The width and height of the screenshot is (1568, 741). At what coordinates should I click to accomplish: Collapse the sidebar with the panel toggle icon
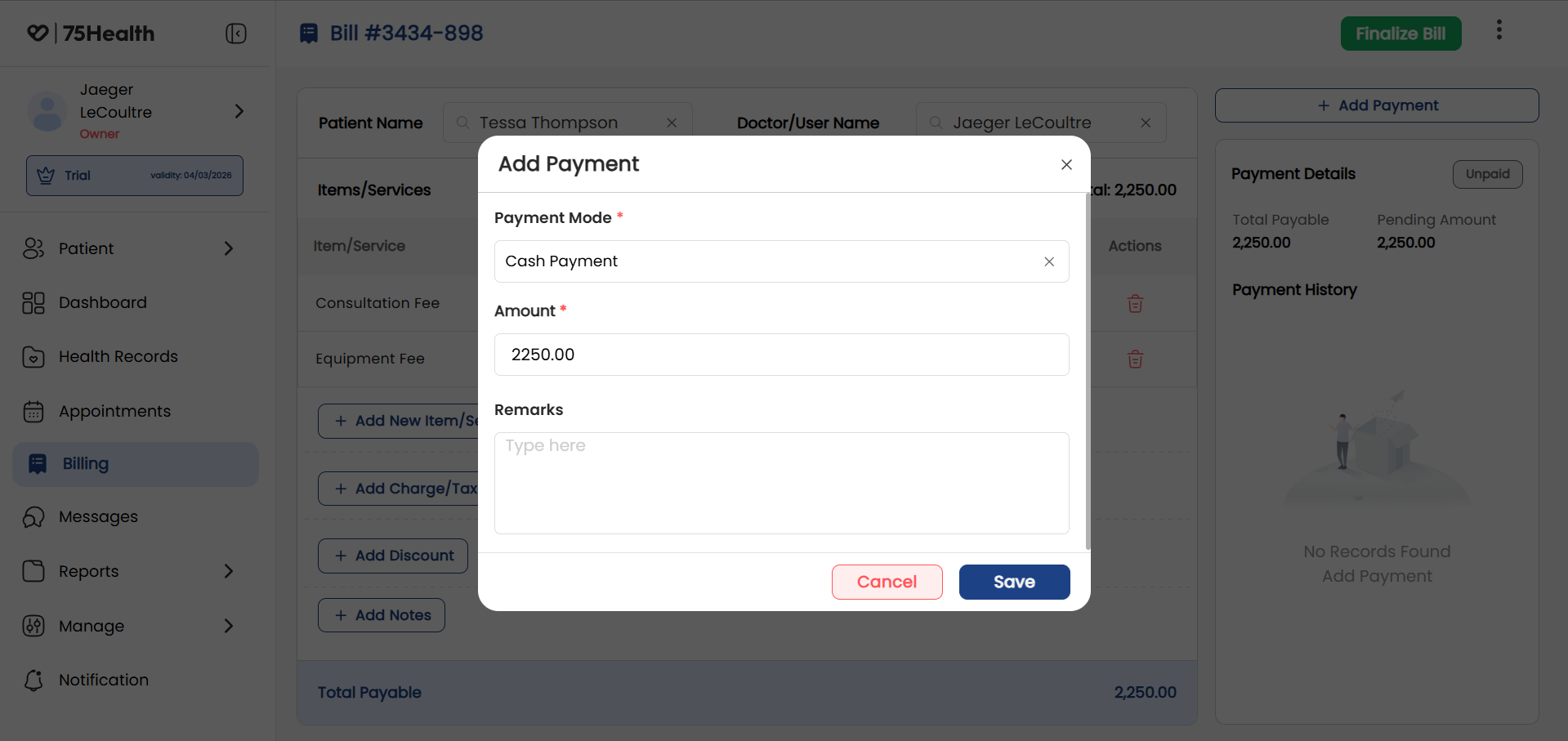coord(236,33)
